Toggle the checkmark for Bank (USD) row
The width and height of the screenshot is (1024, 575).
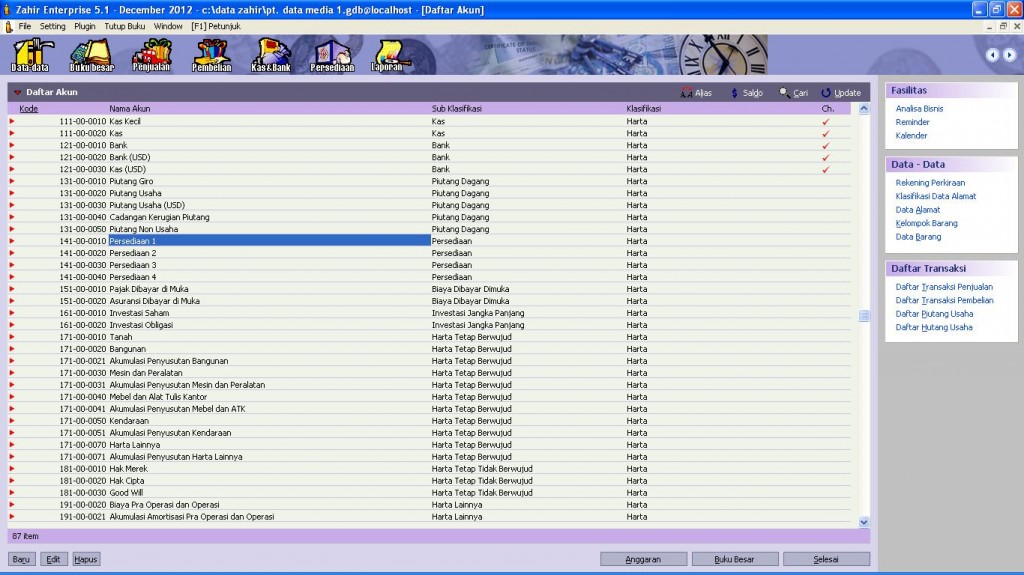(826, 157)
